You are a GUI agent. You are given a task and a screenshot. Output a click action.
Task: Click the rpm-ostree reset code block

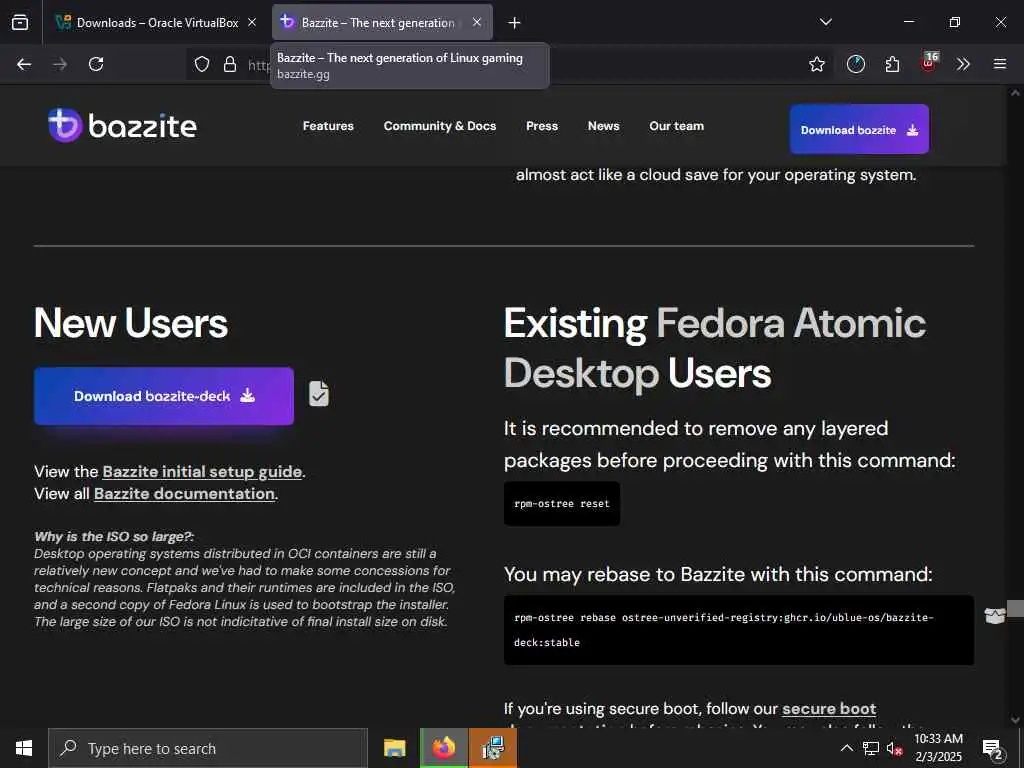pyautogui.click(x=562, y=504)
